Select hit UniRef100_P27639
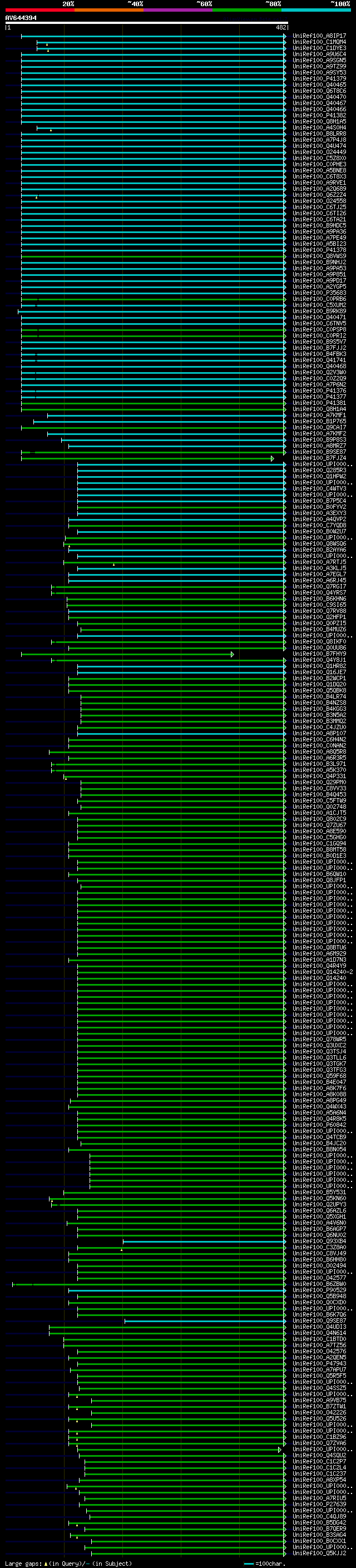Screen dimensions: 356x1568 319,1504
